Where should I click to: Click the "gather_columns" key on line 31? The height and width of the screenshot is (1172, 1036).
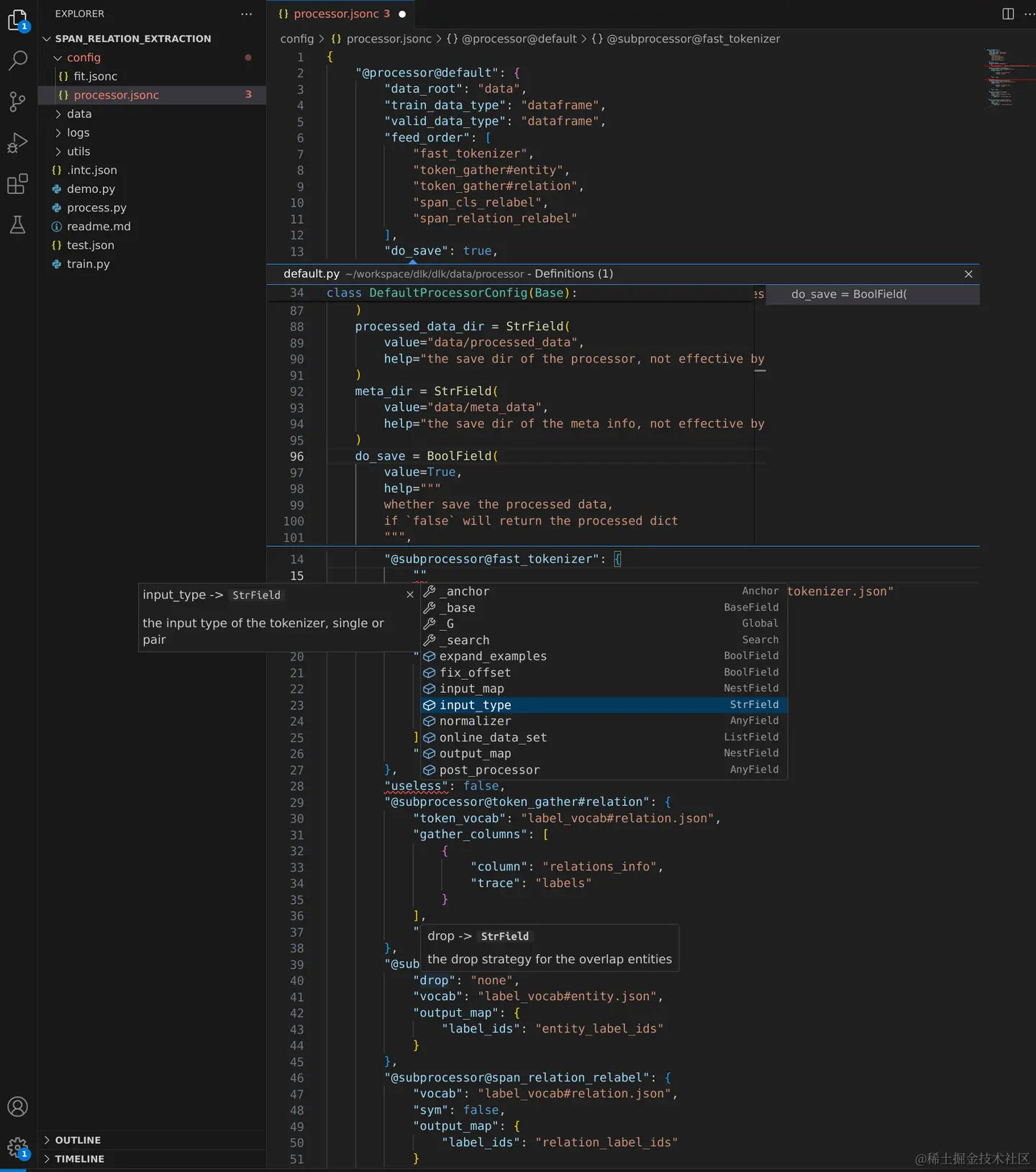tap(471, 835)
